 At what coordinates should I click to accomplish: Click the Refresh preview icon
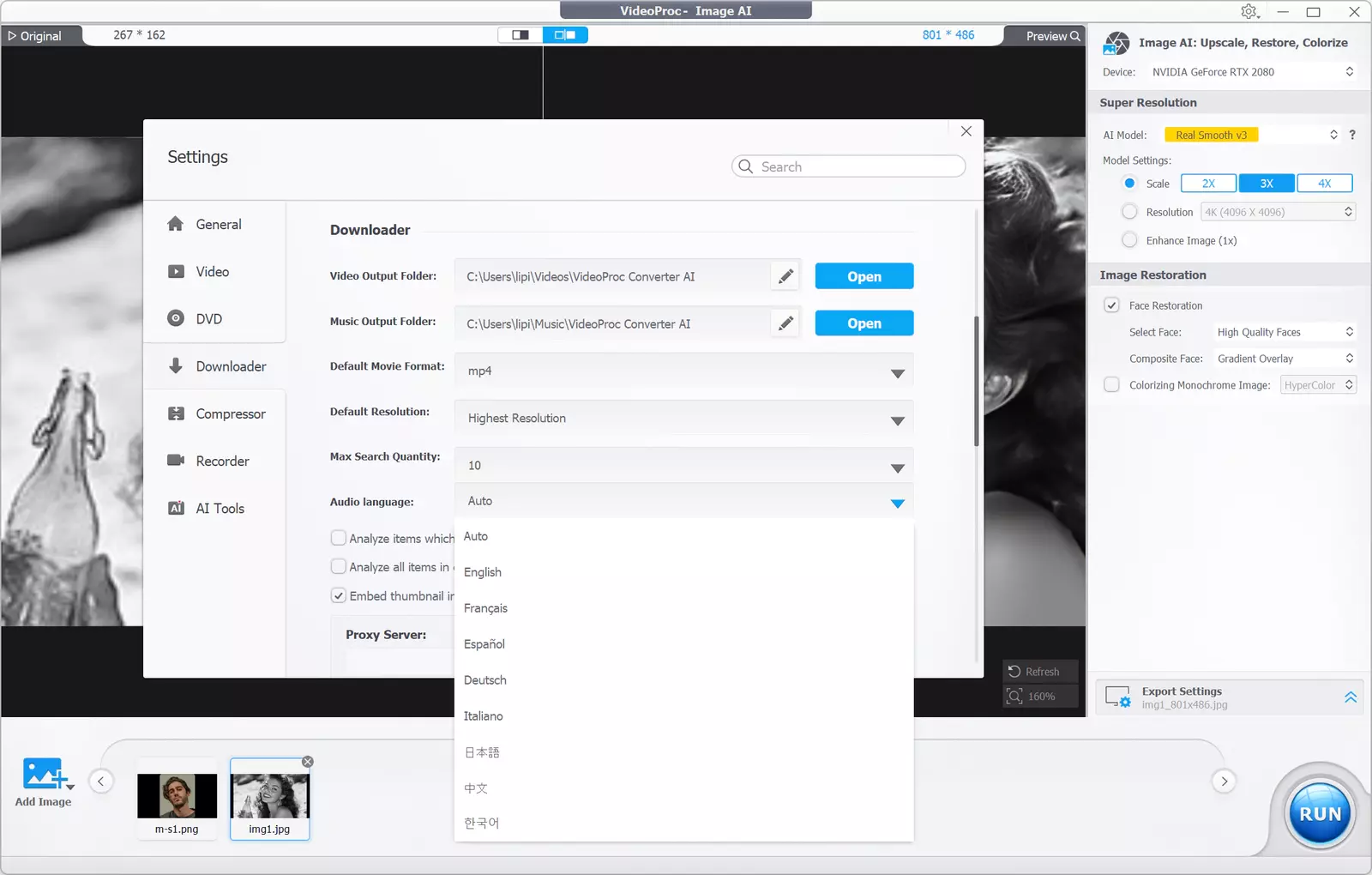(1015, 672)
